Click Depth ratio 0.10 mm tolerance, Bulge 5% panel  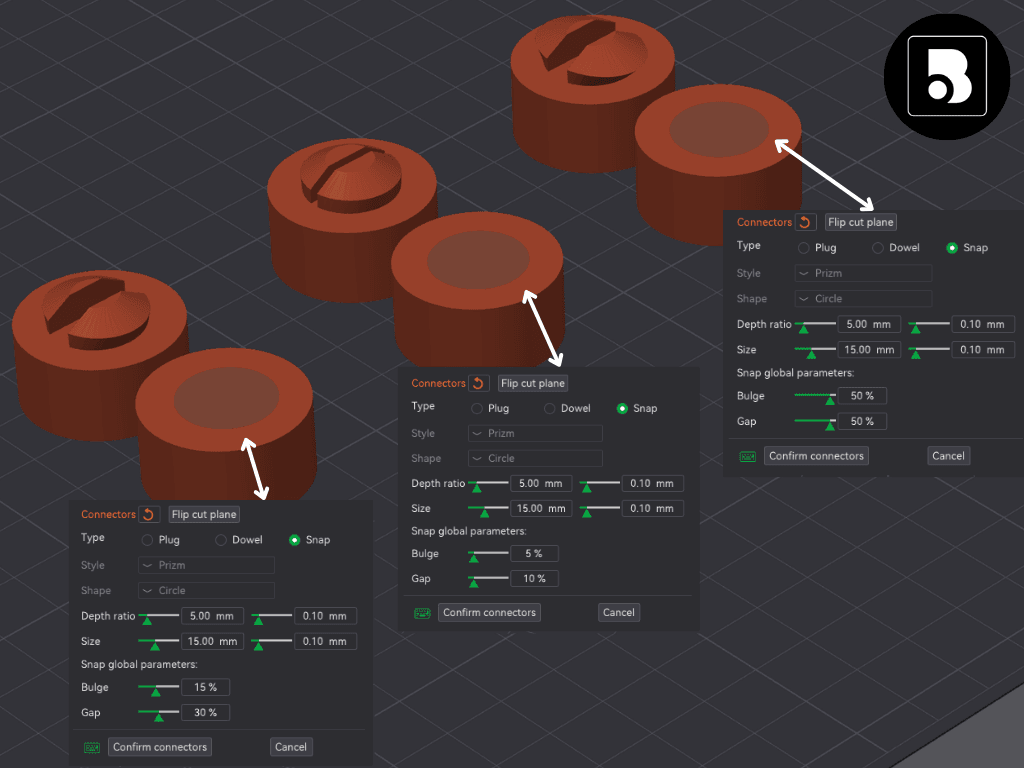click(x=652, y=483)
